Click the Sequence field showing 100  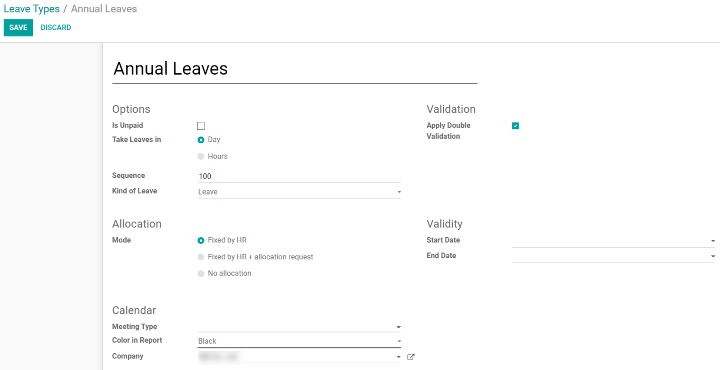click(299, 176)
